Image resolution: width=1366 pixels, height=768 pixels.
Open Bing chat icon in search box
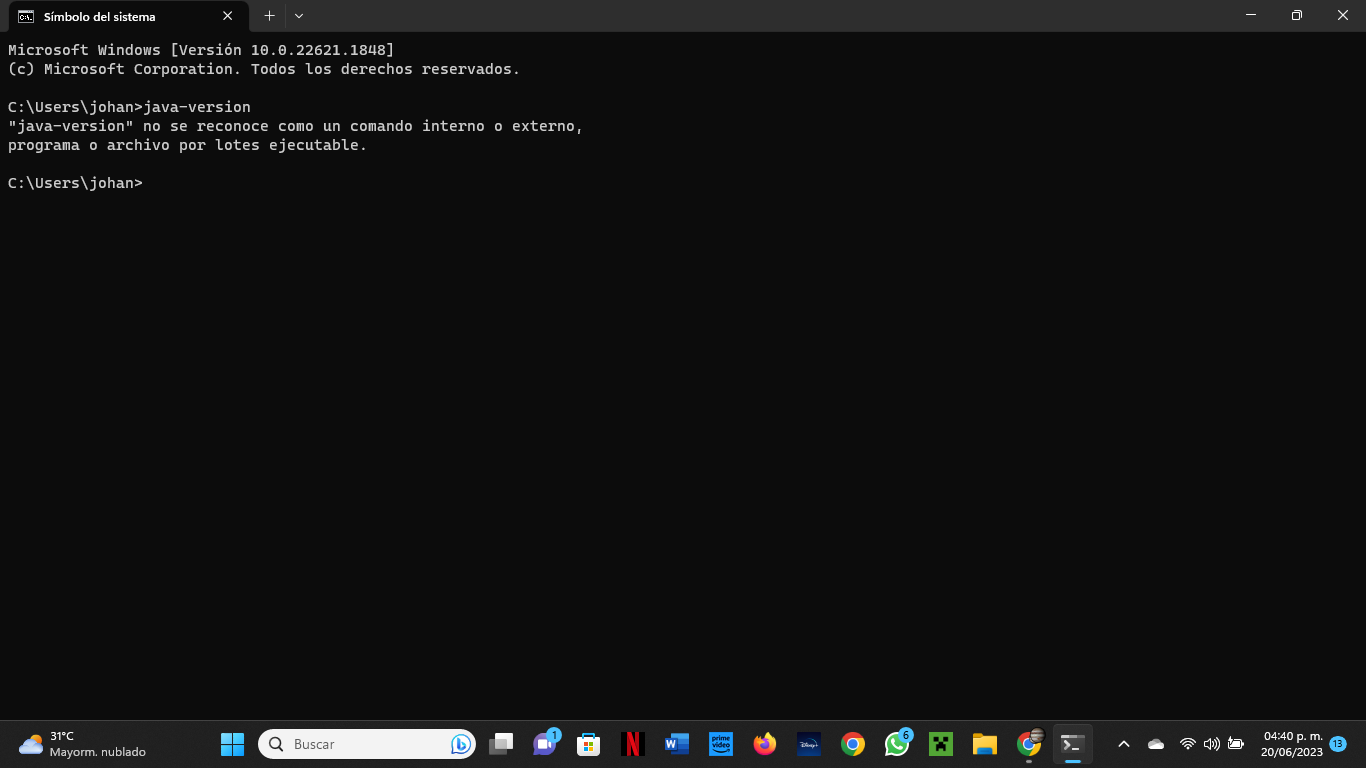460,744
